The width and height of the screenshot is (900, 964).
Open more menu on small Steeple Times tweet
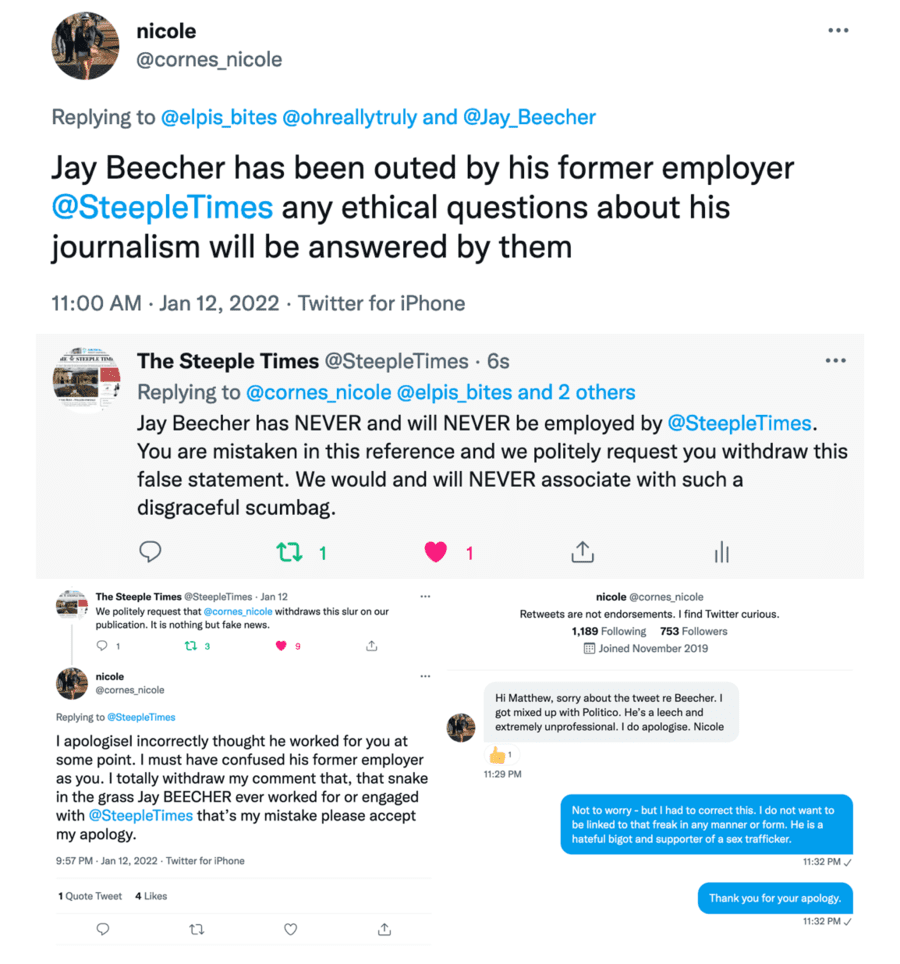(x=425, y=597)
